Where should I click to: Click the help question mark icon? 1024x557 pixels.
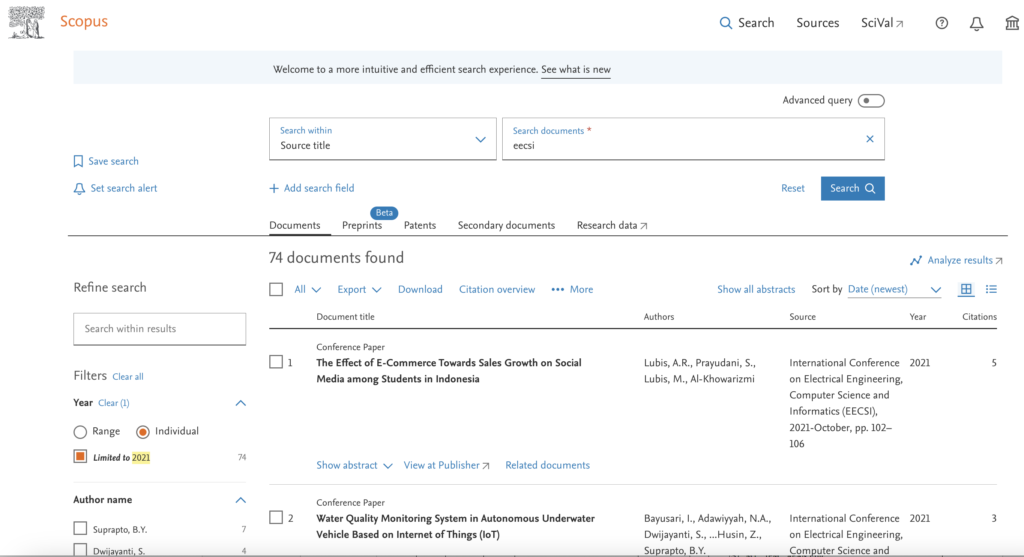pos(941,23)
